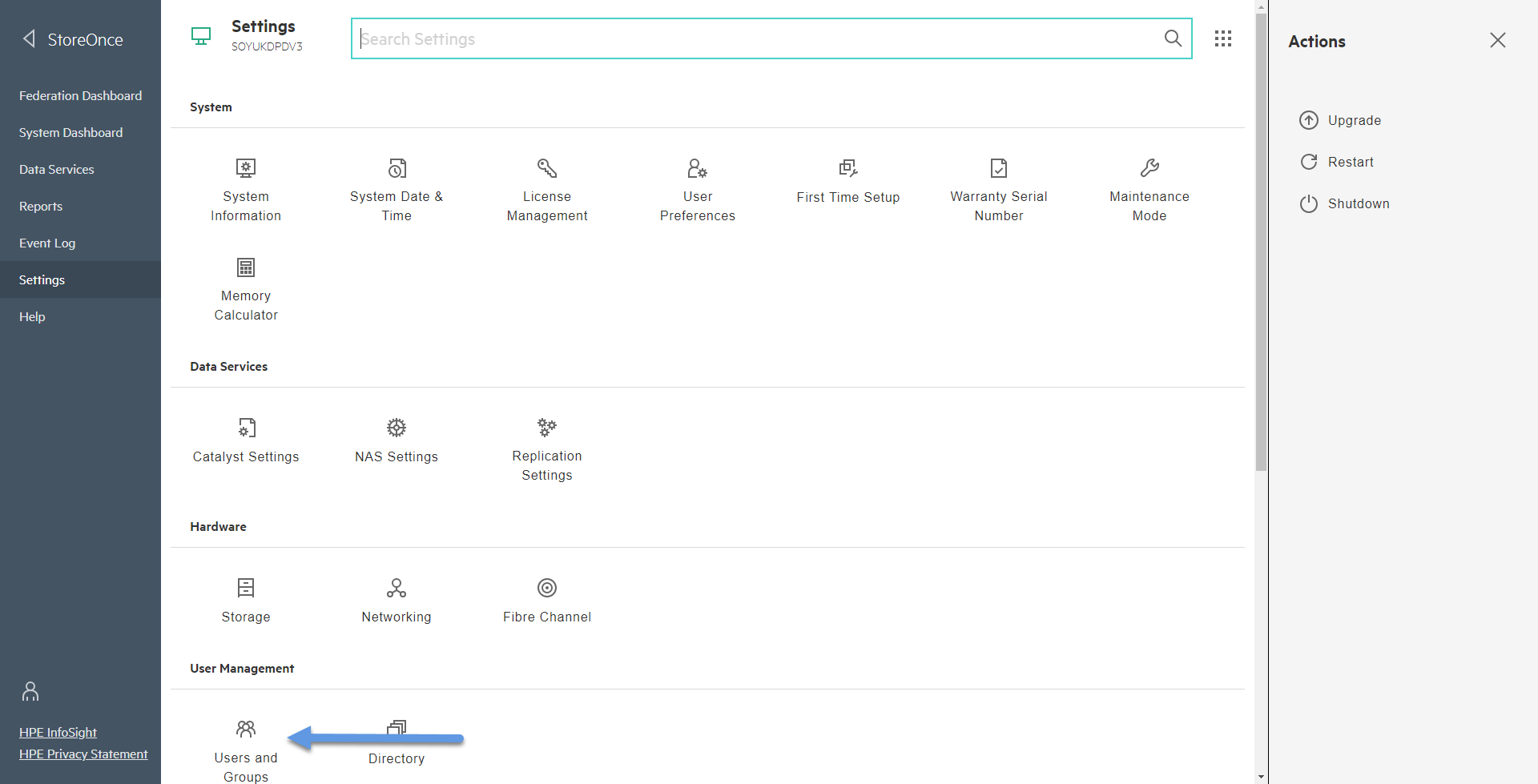Open Storage hardware icon

click(246, 588)
